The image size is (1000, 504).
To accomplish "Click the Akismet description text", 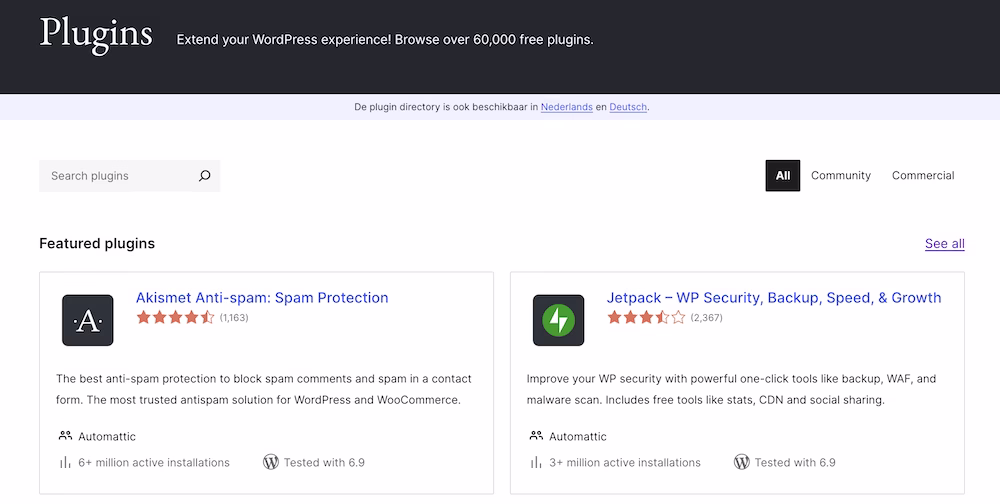I will [x=263, y=389].
